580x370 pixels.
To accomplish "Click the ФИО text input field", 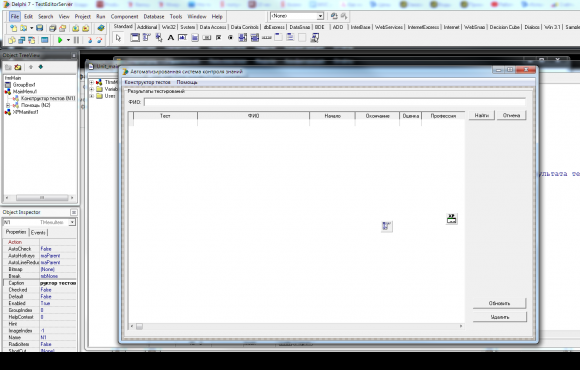I will tap(335, 102).
